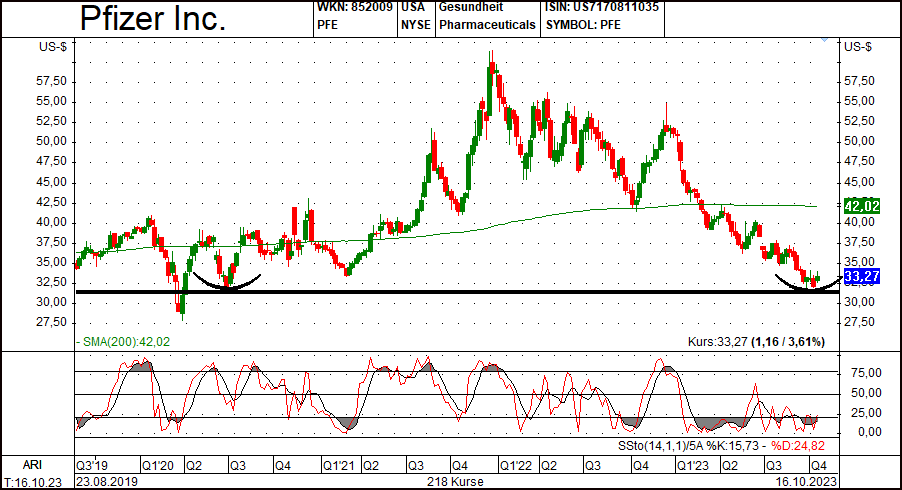
Task: Select 0,00 on the stochastic axis
Action: point(869,432)
